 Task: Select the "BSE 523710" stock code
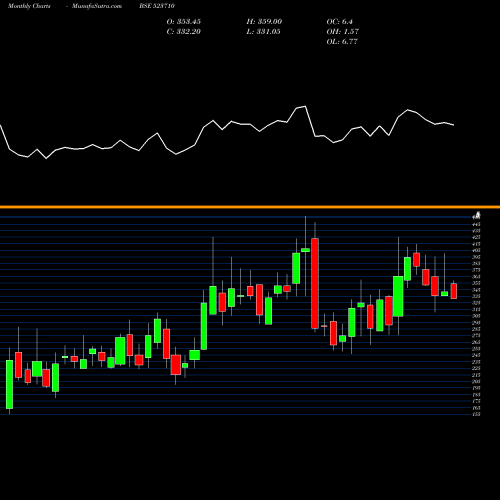[x=157, y=6]
